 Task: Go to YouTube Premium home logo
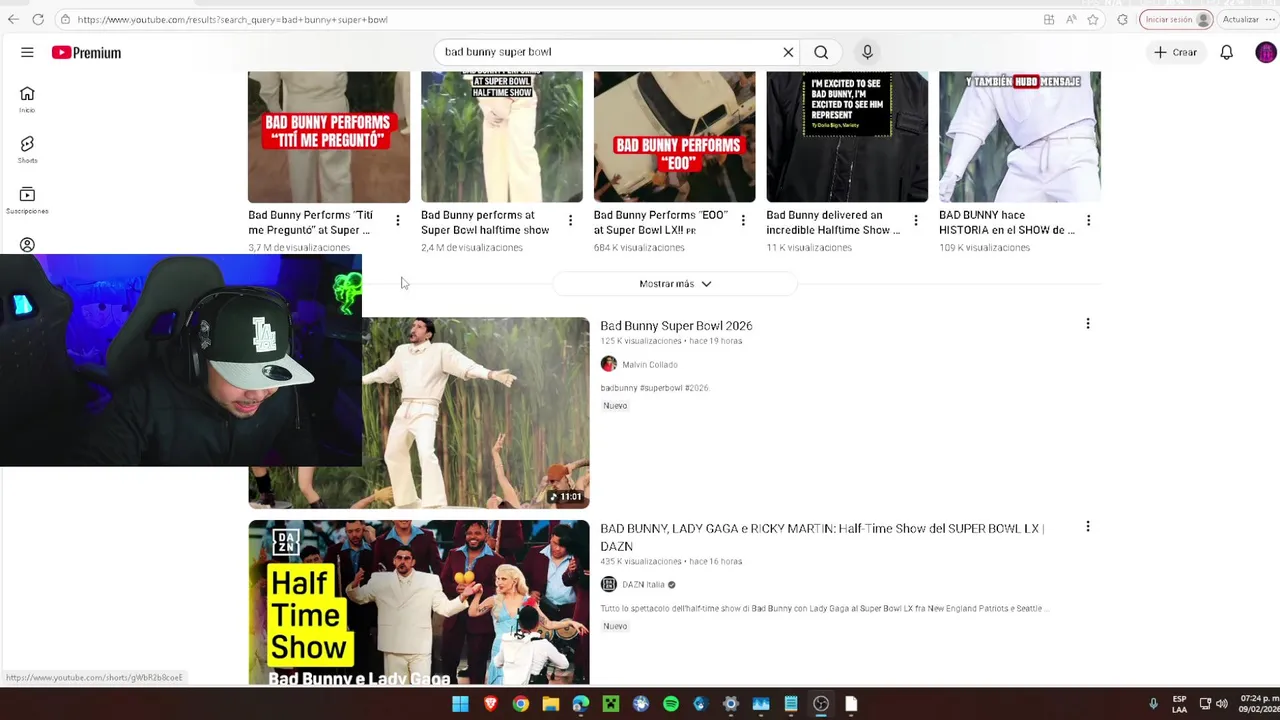(87, 52)
